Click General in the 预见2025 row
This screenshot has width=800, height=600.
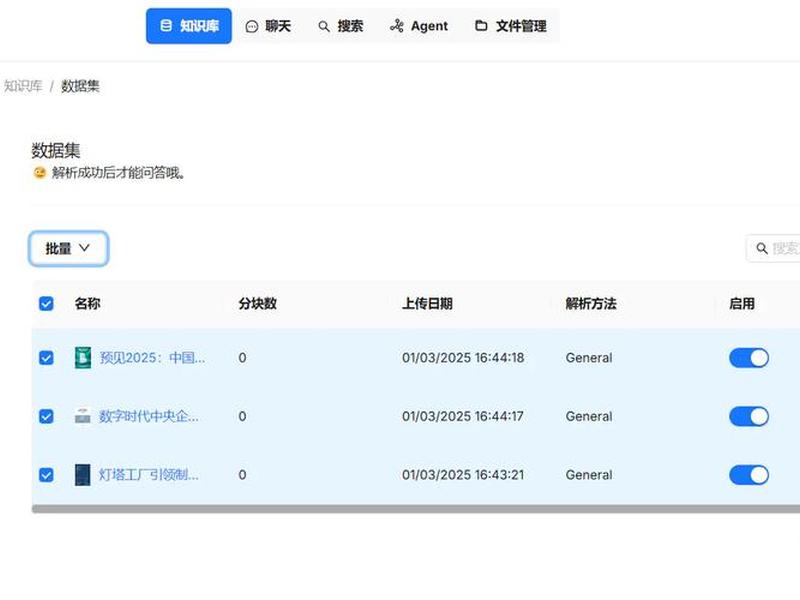click(x=589, y=358)
